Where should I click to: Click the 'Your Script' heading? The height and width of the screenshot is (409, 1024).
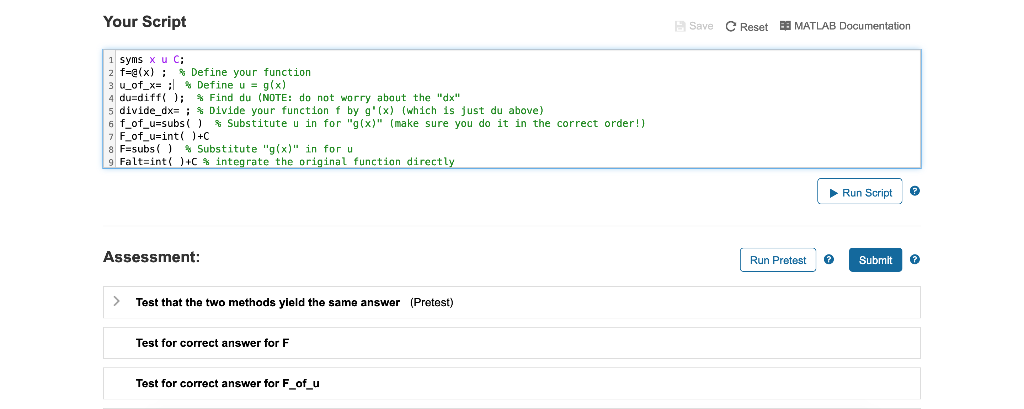pos(144,22)
